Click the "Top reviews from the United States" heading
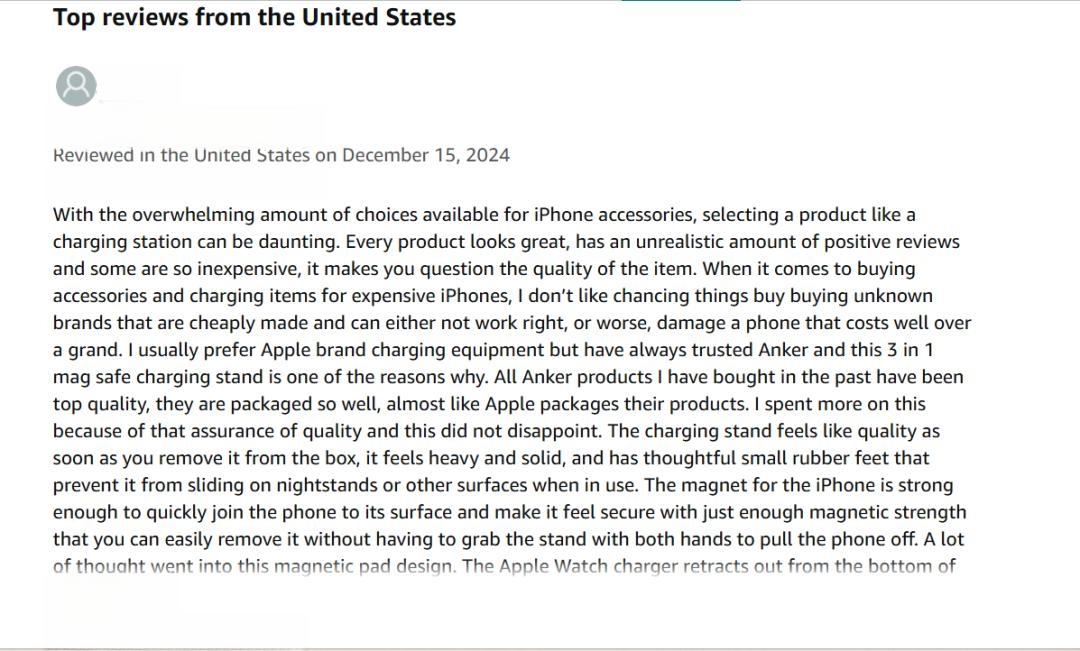The width and height of the screenshot is (1080, 651). point(254,17)
